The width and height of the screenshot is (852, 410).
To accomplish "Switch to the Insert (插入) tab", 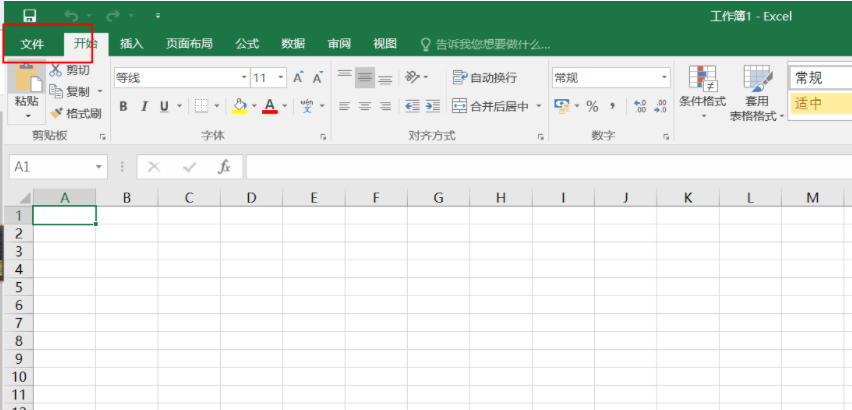I will [x=132, y=44].
